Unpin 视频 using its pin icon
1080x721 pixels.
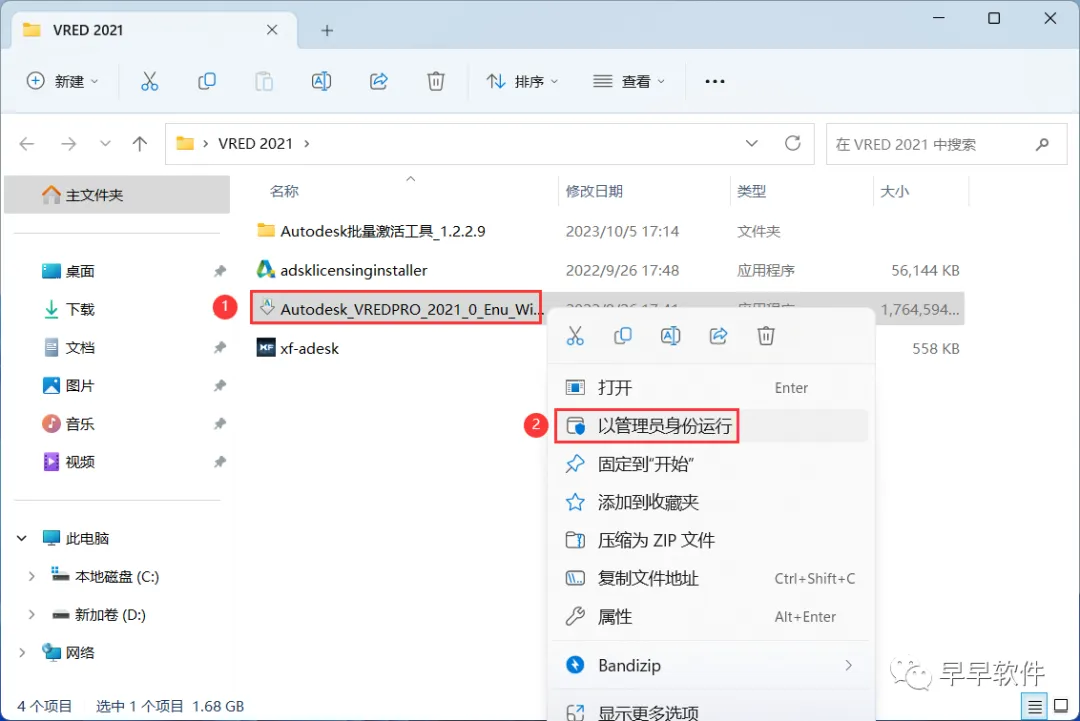[220, 461]
